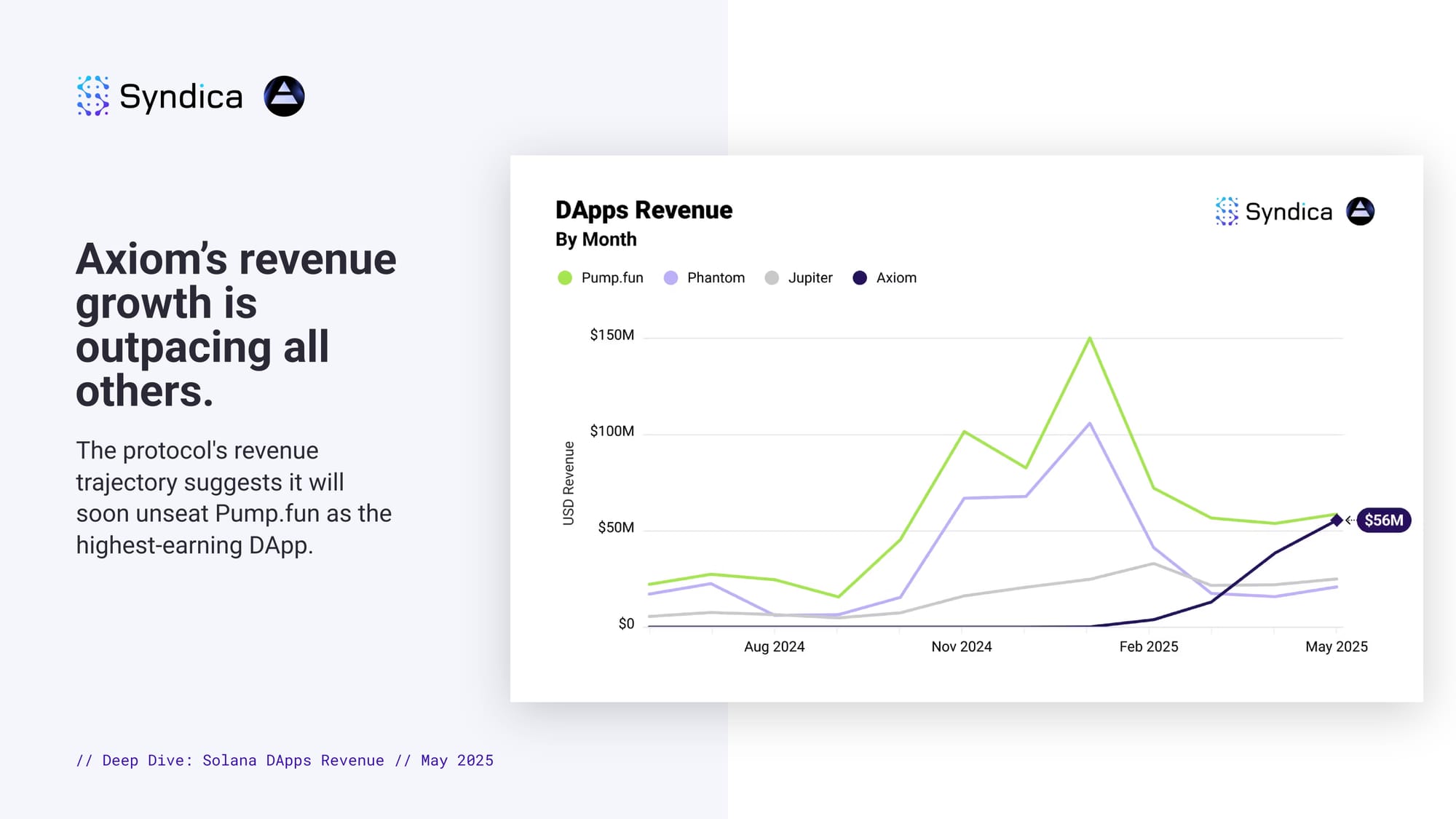Click the Pump.fun legend label
This screenshot has width=1456, height=819.
pos(612,278)
